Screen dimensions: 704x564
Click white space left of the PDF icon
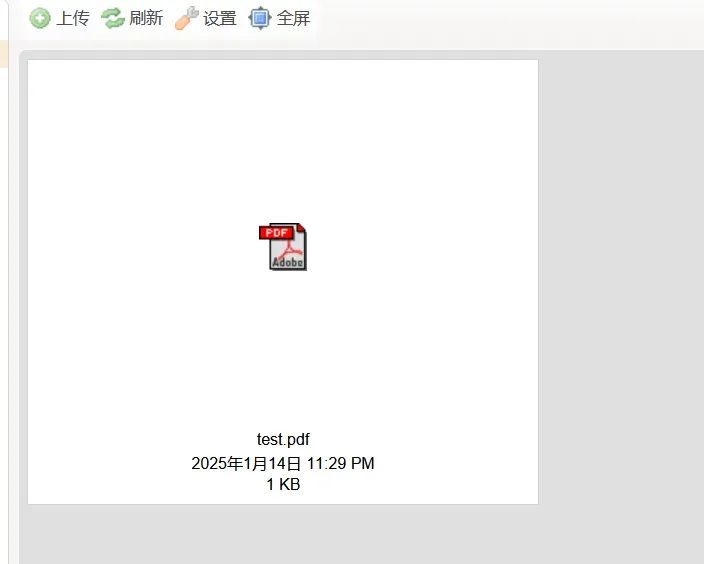(x=144, y=247)
